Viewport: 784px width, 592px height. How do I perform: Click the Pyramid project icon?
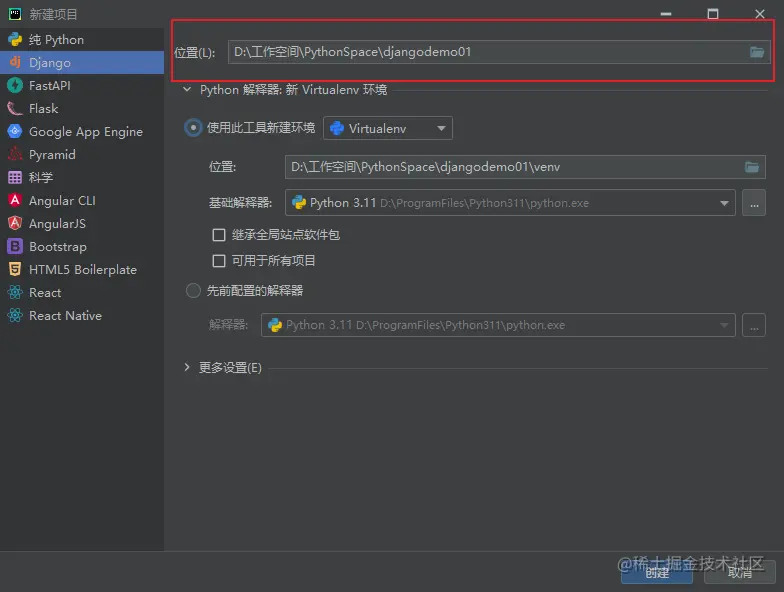[x=15, y=154]
